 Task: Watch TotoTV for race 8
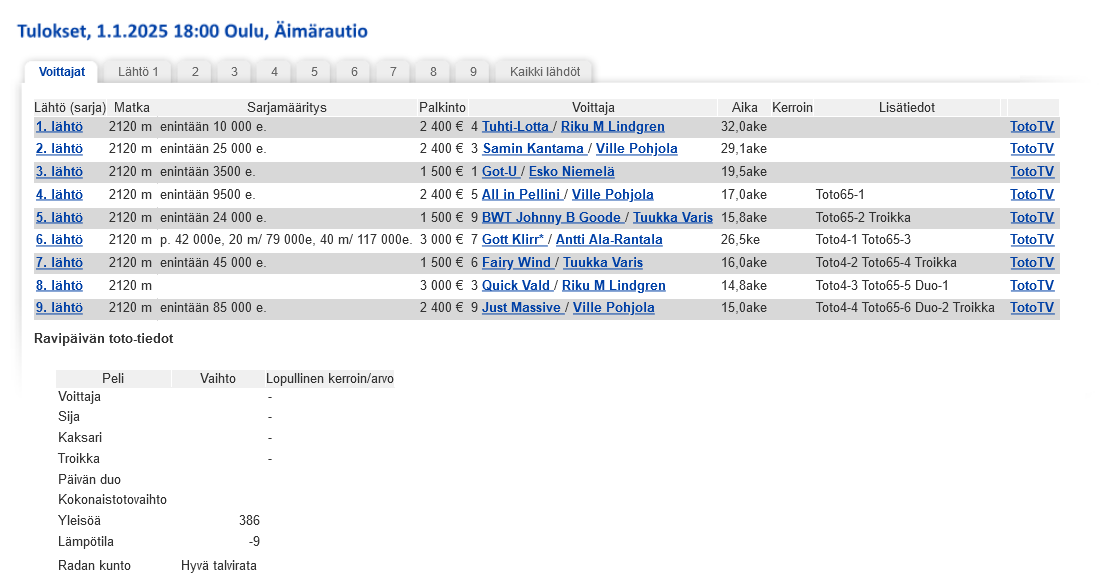pos(1031,286)
